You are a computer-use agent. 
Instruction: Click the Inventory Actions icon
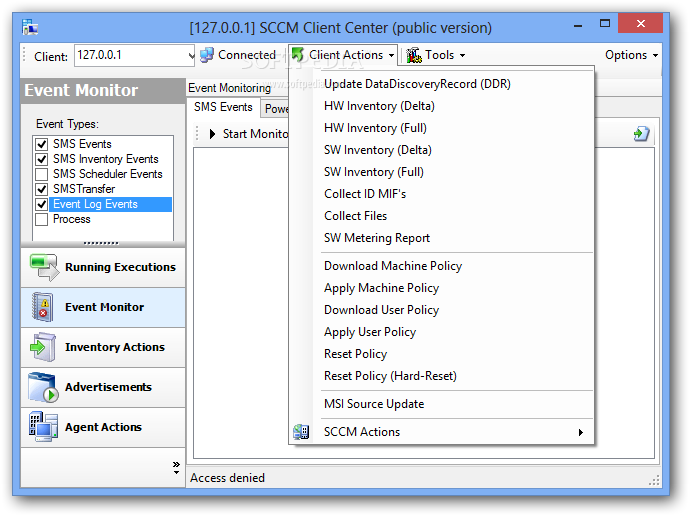(43, 347)
